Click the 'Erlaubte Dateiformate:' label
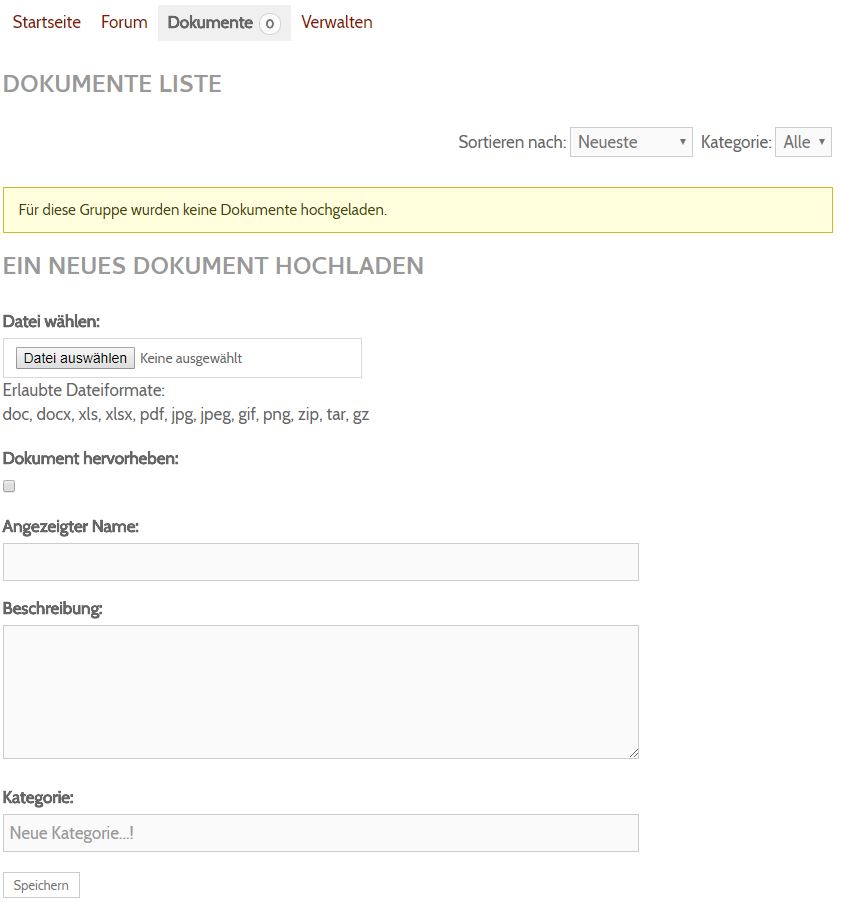The image size is (842, 903). pyautogui.click(x=84, y=390)
